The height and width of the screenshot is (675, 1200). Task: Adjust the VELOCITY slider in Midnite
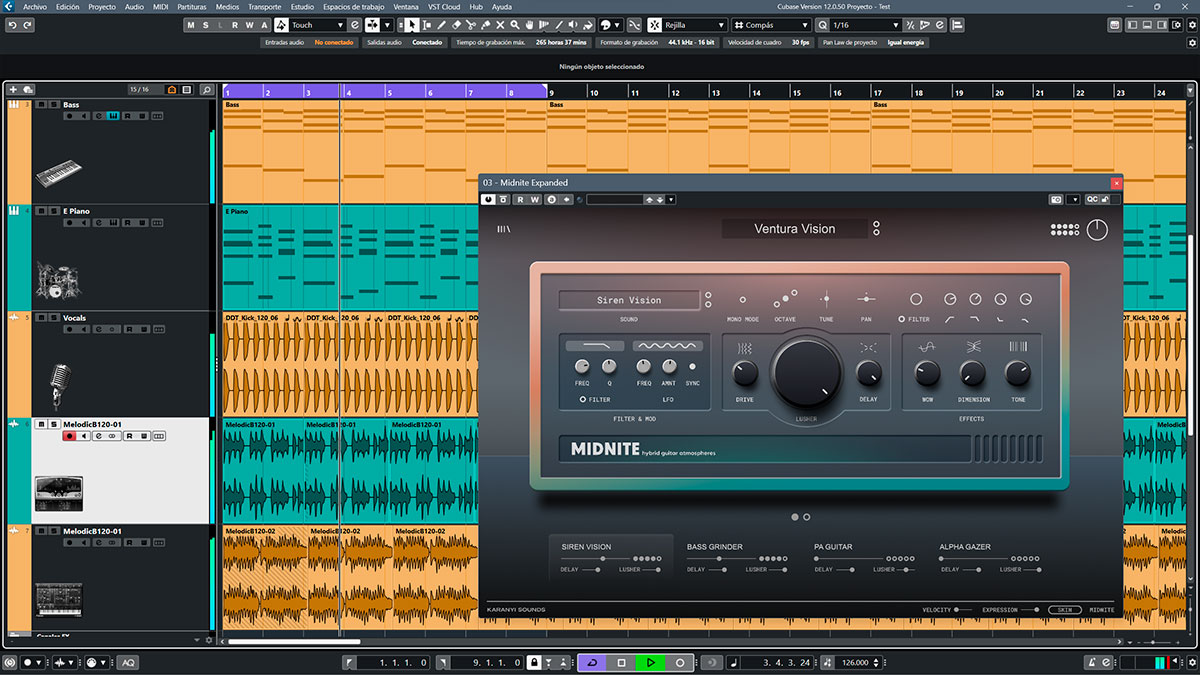pyautogui.click(x=963, y=609)
